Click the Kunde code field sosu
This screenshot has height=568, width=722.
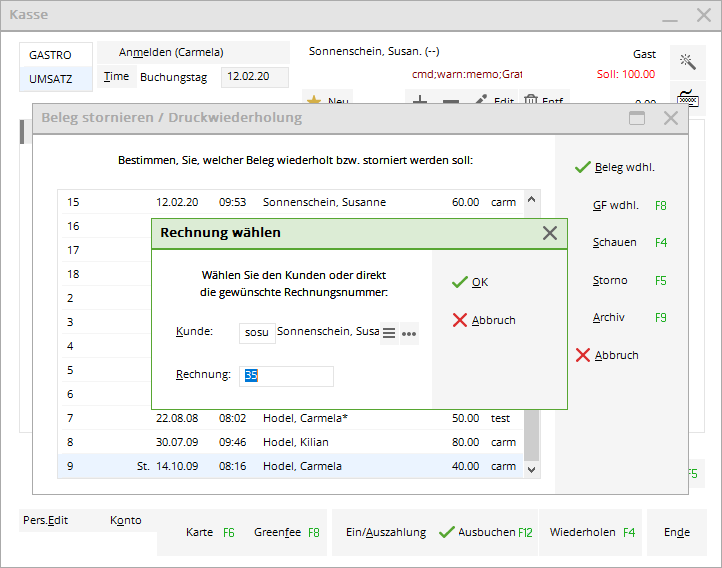click(x=257, y=333)
